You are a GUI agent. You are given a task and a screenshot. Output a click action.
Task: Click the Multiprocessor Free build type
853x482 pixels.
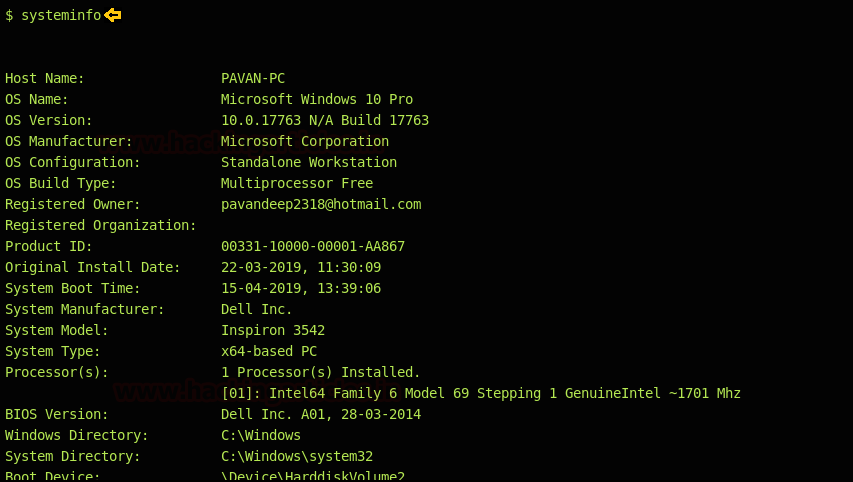296,183
